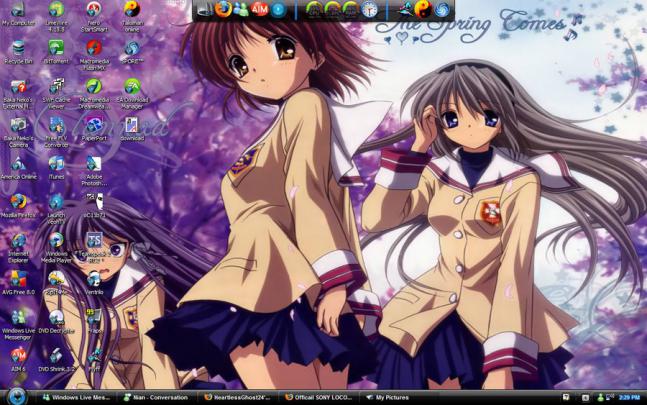
Task: Click the Firefox icon in top dock
Action: click(x=223, y=9)
